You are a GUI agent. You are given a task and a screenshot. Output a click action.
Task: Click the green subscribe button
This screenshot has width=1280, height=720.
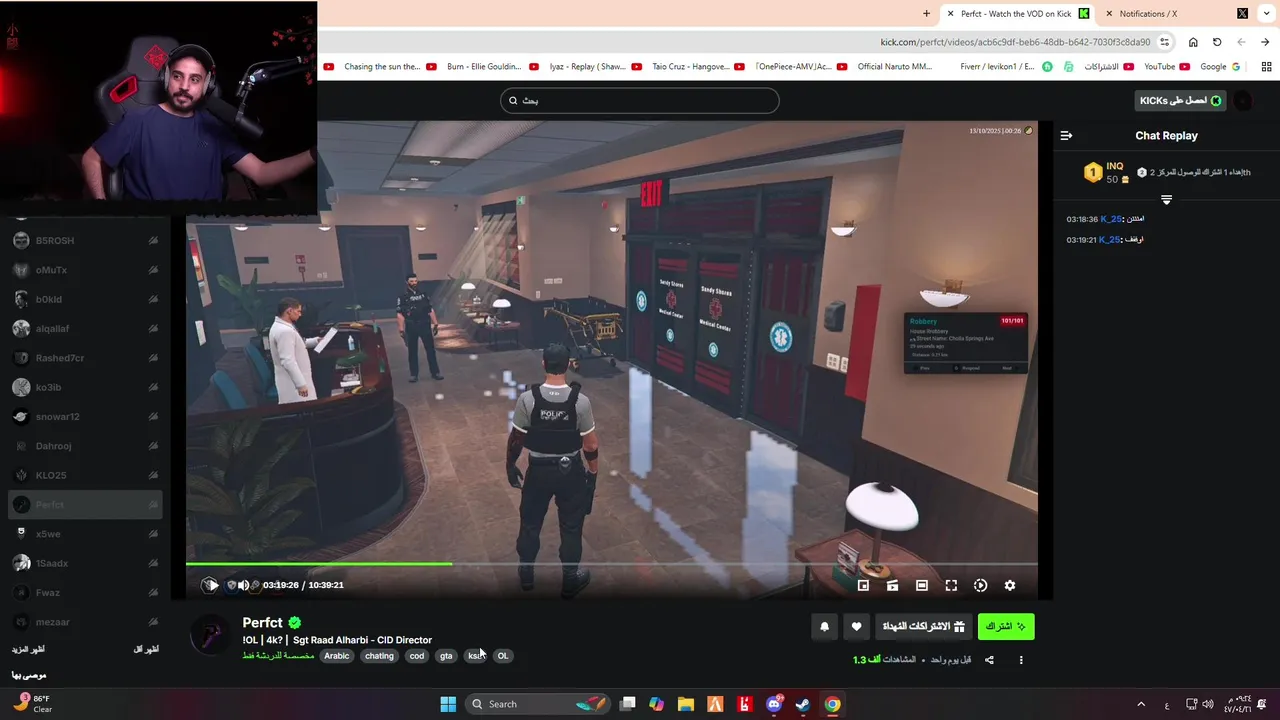click(1006, 626)
